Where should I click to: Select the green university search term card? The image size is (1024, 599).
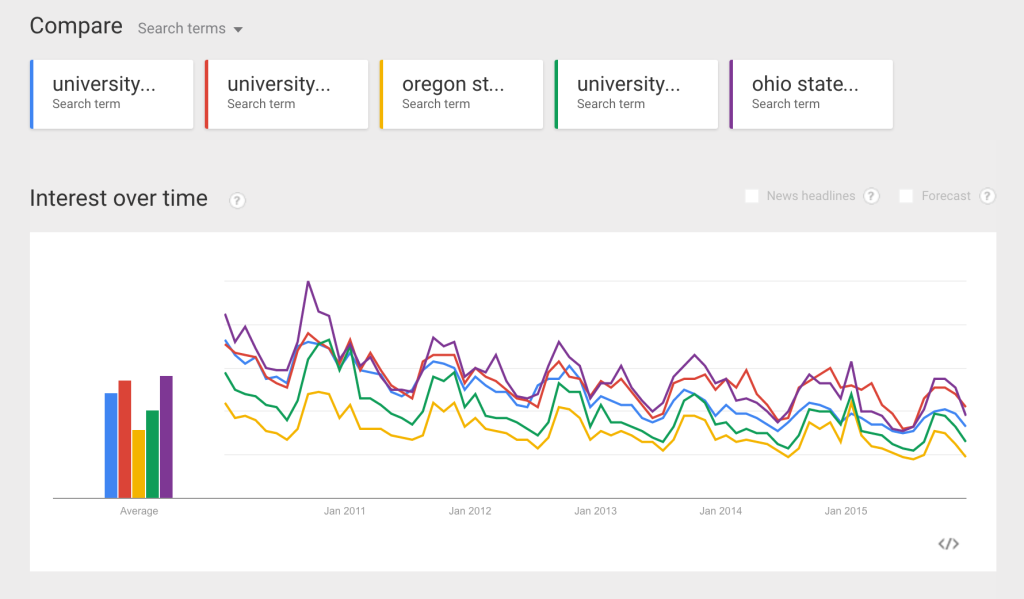point(637,94)
